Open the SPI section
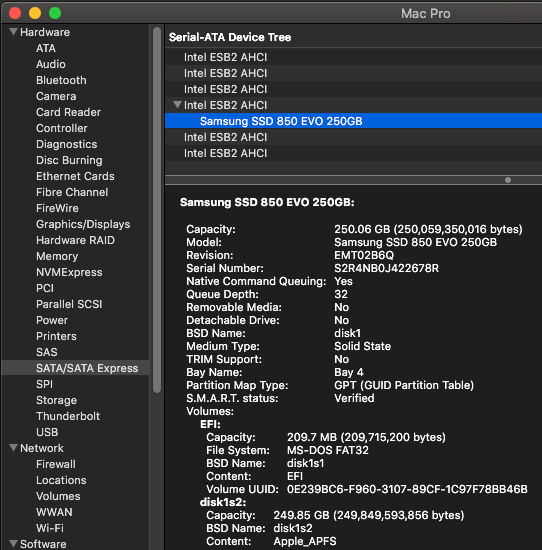The height and width of the screenshot is (550, 542). pyautogui.click(x=44, y=384)
